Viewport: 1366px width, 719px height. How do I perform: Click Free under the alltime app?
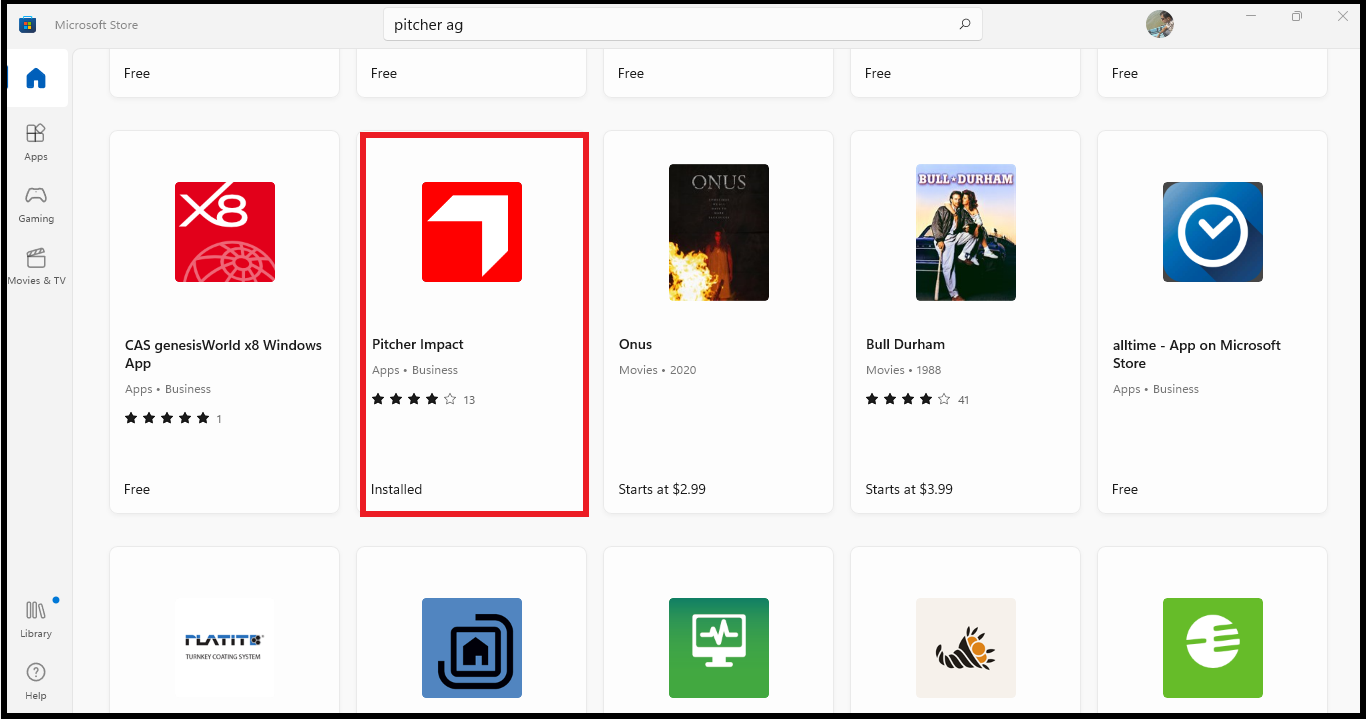coord(1124,489)
